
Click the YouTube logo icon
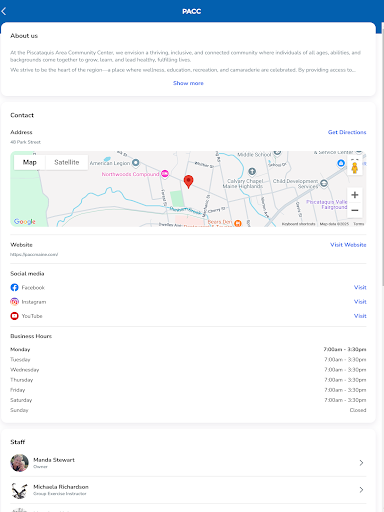14,316
